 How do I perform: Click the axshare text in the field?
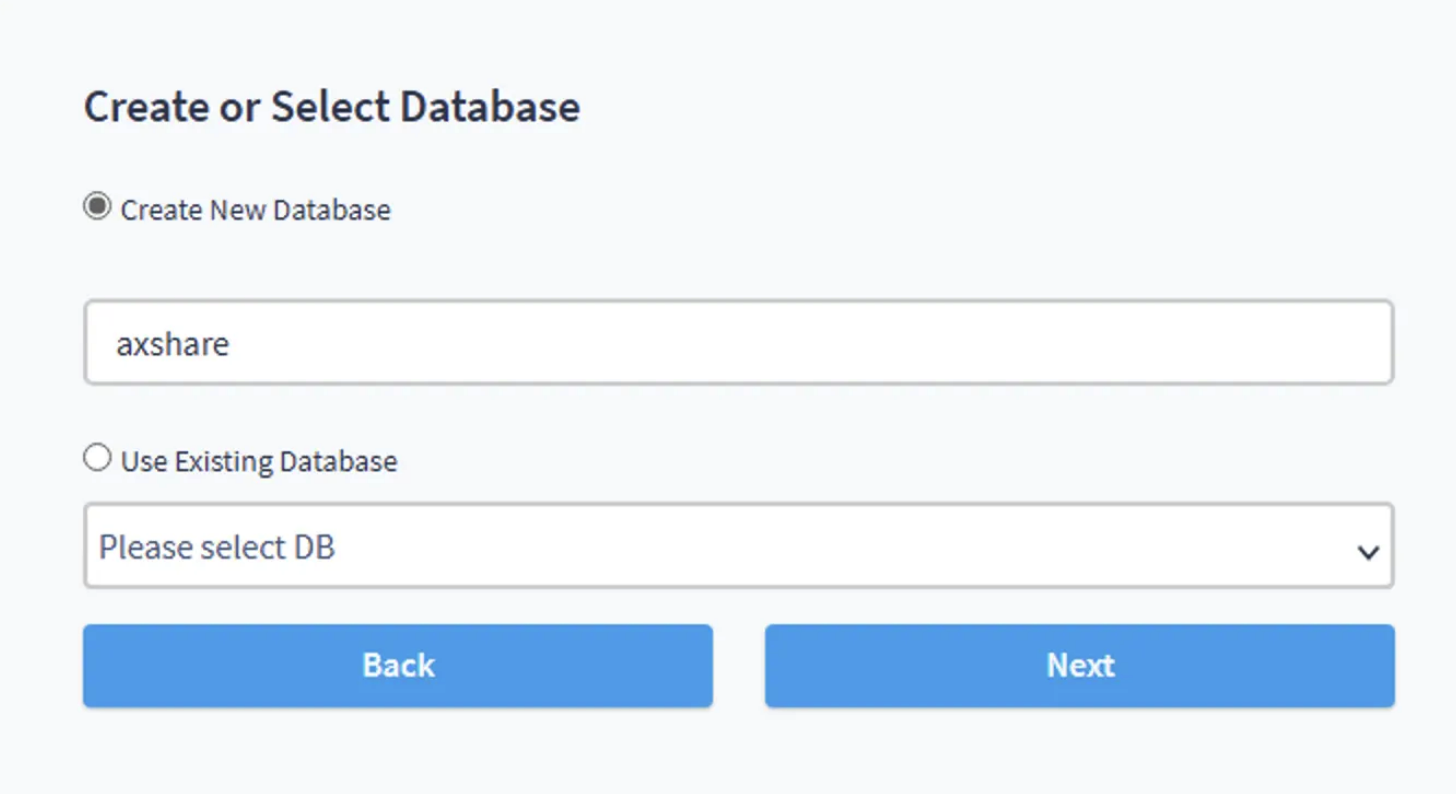[x=173, y=343]
